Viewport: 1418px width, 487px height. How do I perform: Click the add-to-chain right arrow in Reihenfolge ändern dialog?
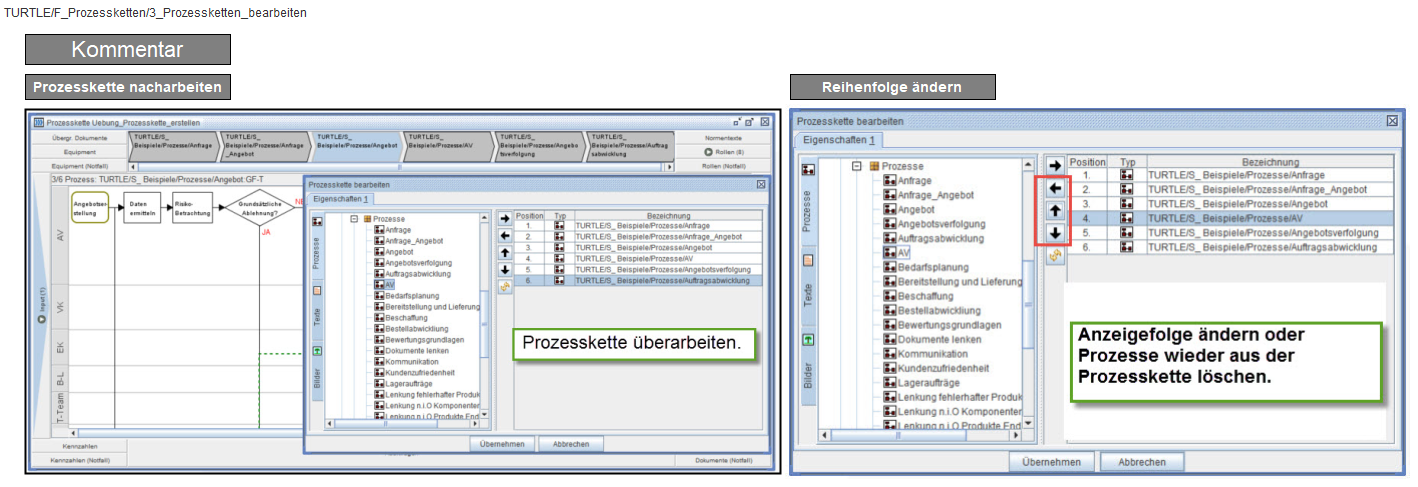[1054, 165]
